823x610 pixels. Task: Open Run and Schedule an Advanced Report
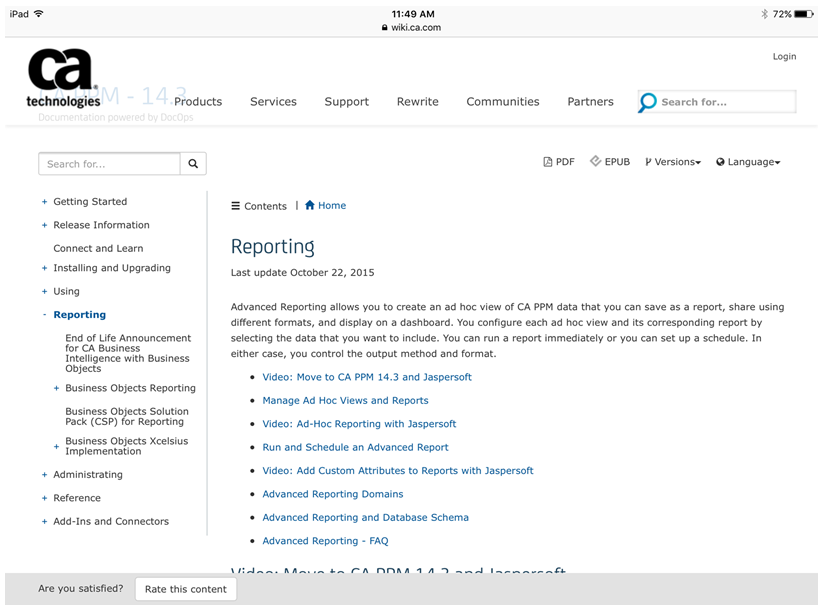tap(355, 447)
